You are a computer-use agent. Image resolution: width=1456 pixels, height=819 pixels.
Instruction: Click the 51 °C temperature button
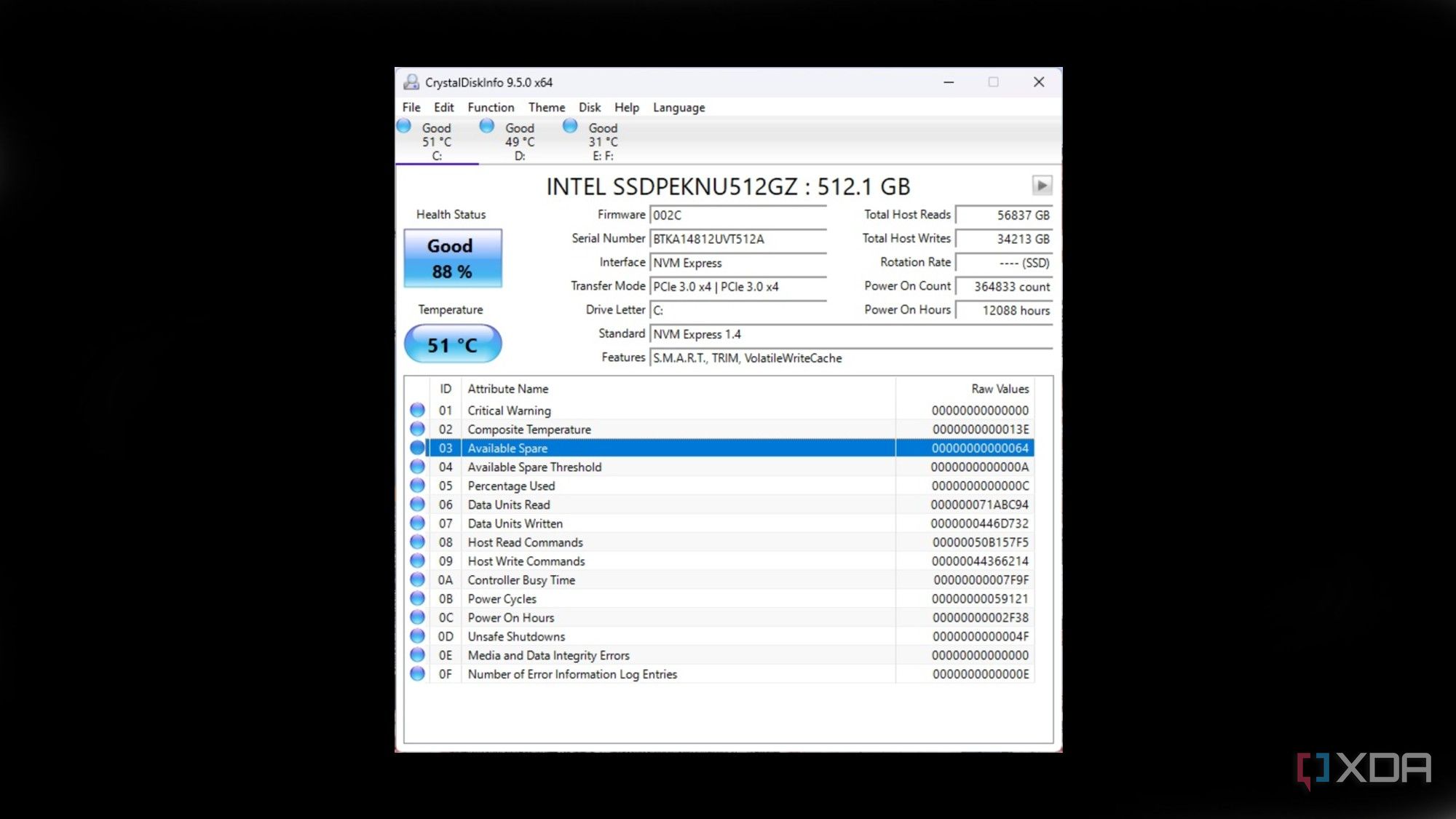click(452, 344)
